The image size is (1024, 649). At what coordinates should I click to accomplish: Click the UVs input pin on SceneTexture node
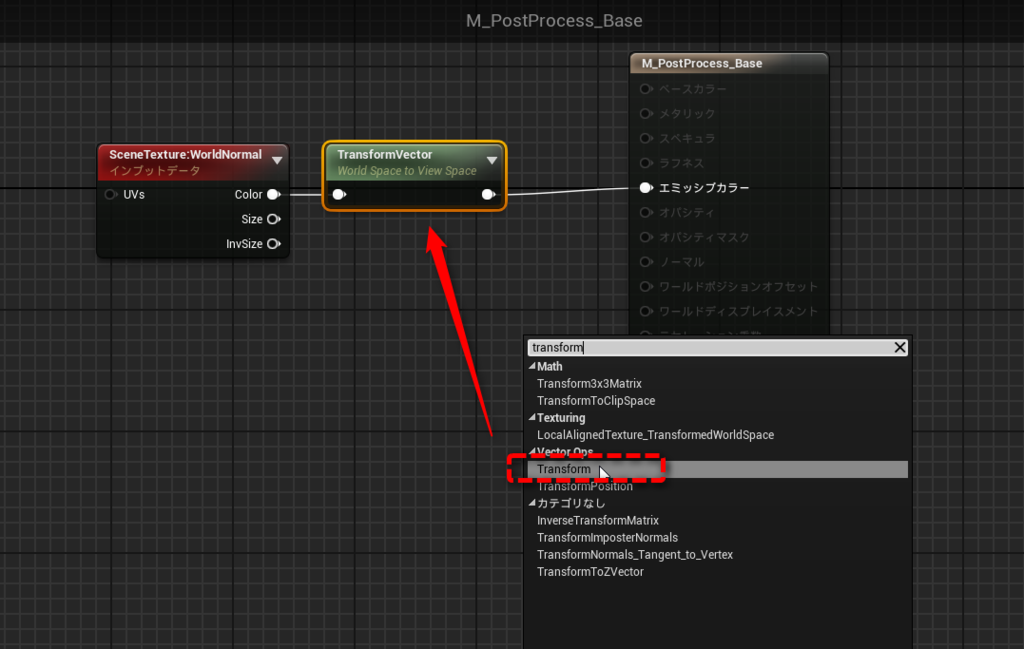pos(111,195)
